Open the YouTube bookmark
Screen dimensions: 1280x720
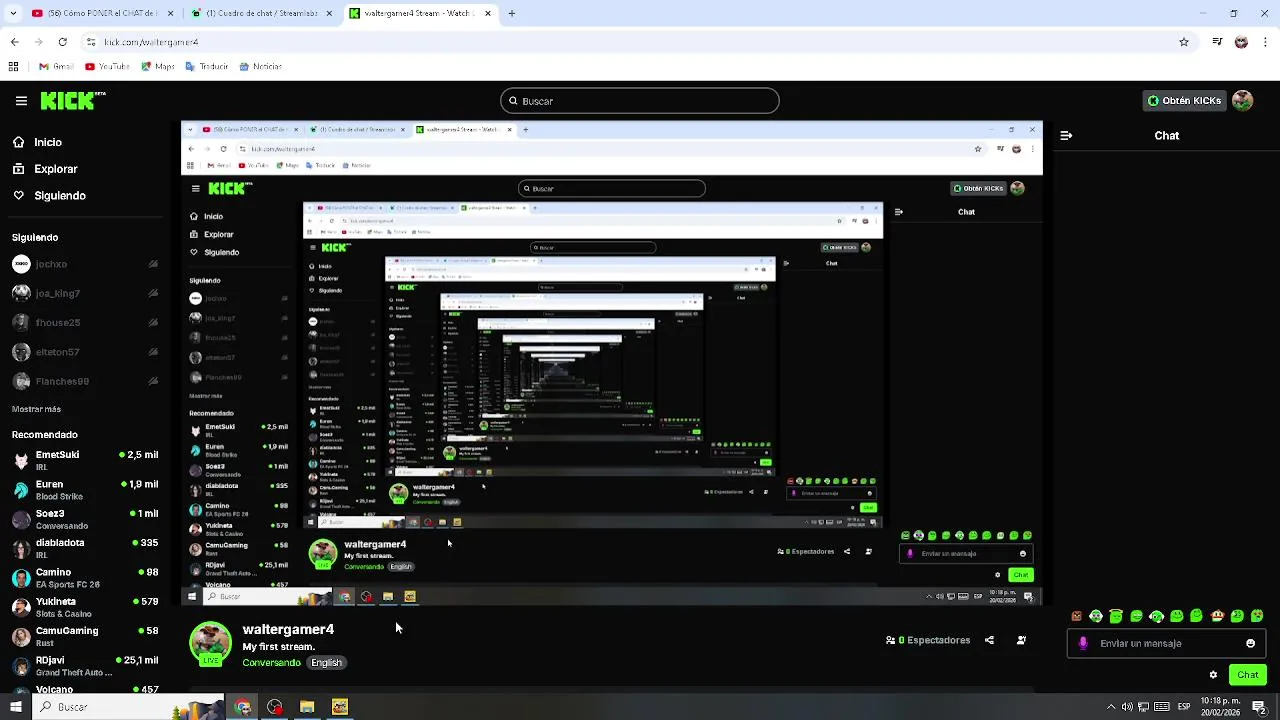click(107, 67)
